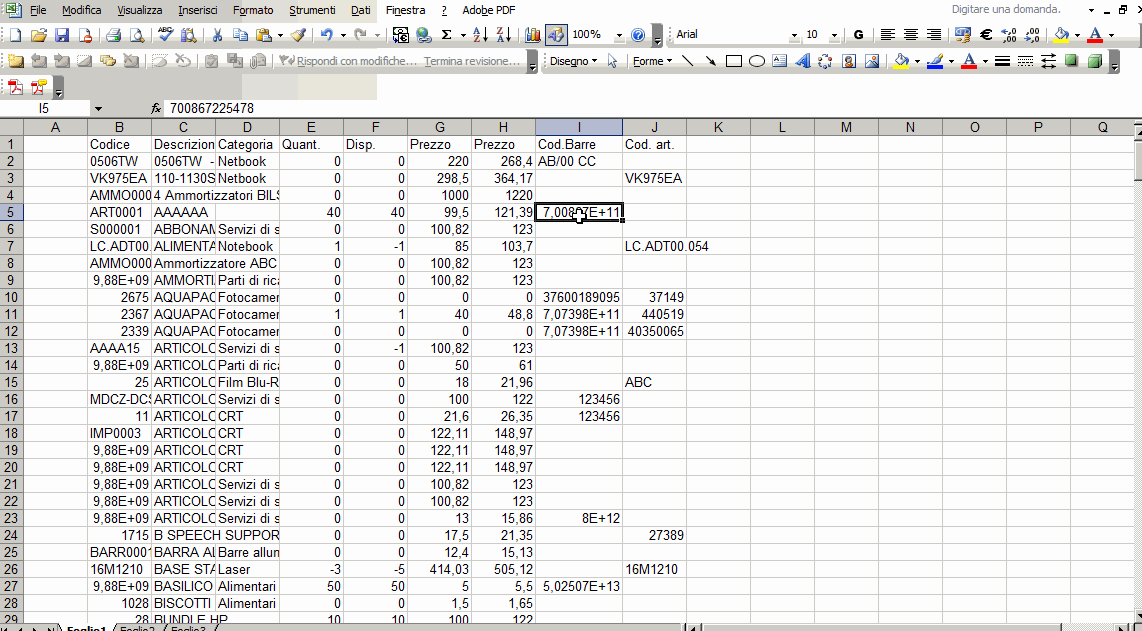Insert a diagram or organization chart
1142x631 pixels.
pyautogui.click(x=825, y=61)
